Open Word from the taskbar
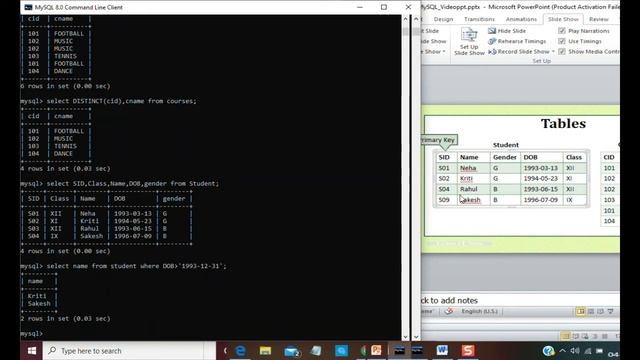The image size is (640, 360). point(442,350)
